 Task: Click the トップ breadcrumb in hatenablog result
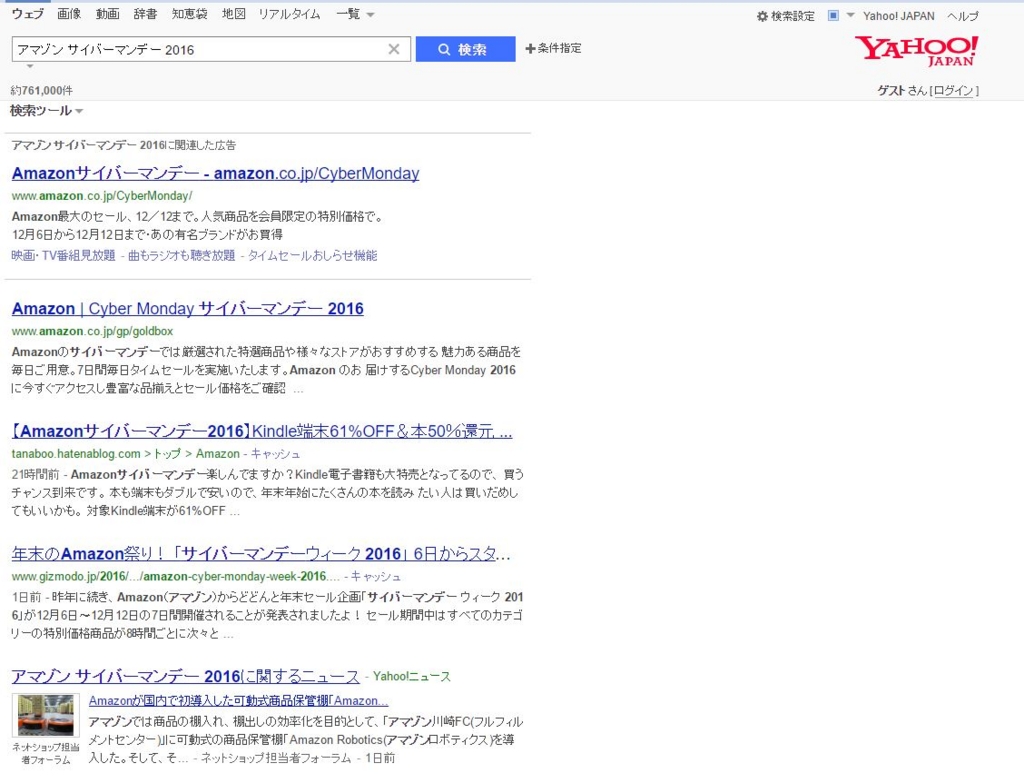pos(167,453)
